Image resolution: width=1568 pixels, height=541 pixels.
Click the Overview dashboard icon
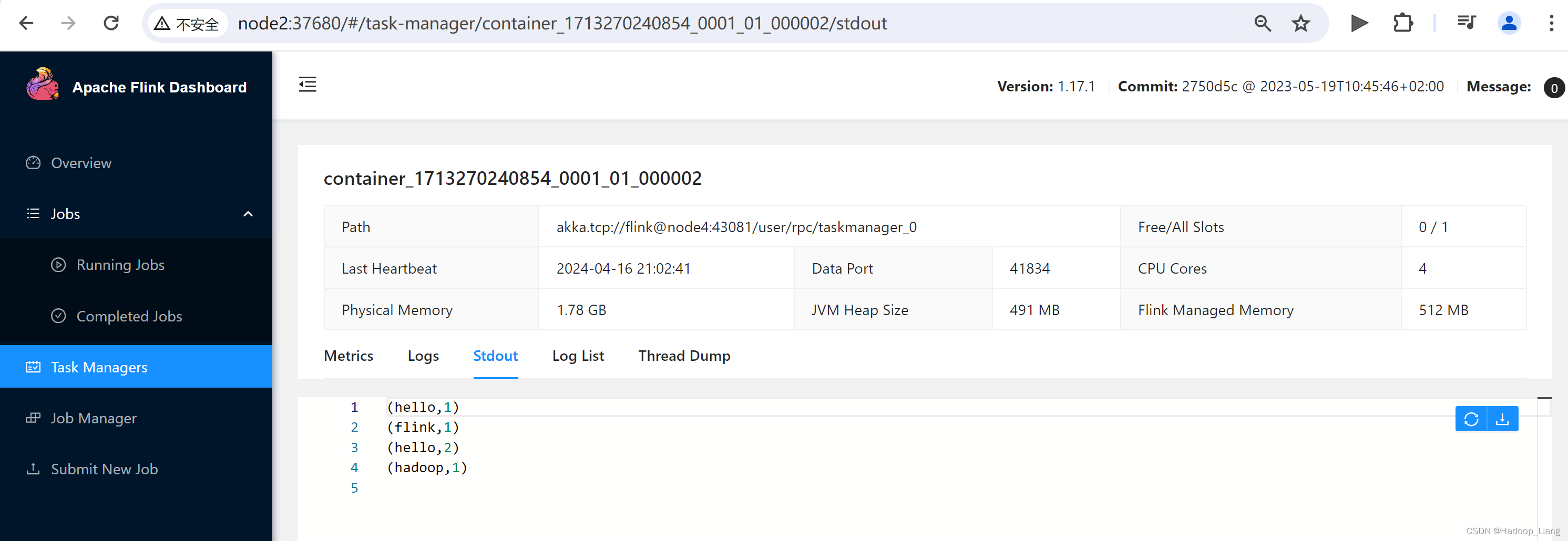click(x=33, y=162)
